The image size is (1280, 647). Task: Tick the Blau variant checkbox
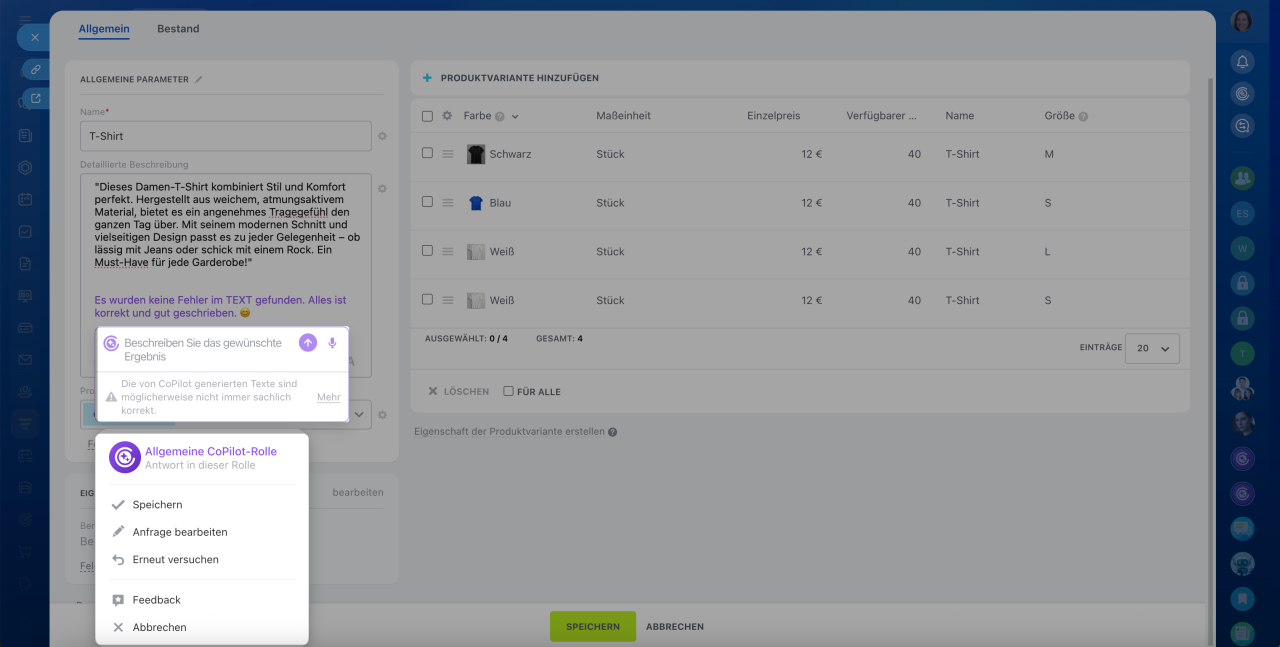click(x=427, y=202)
